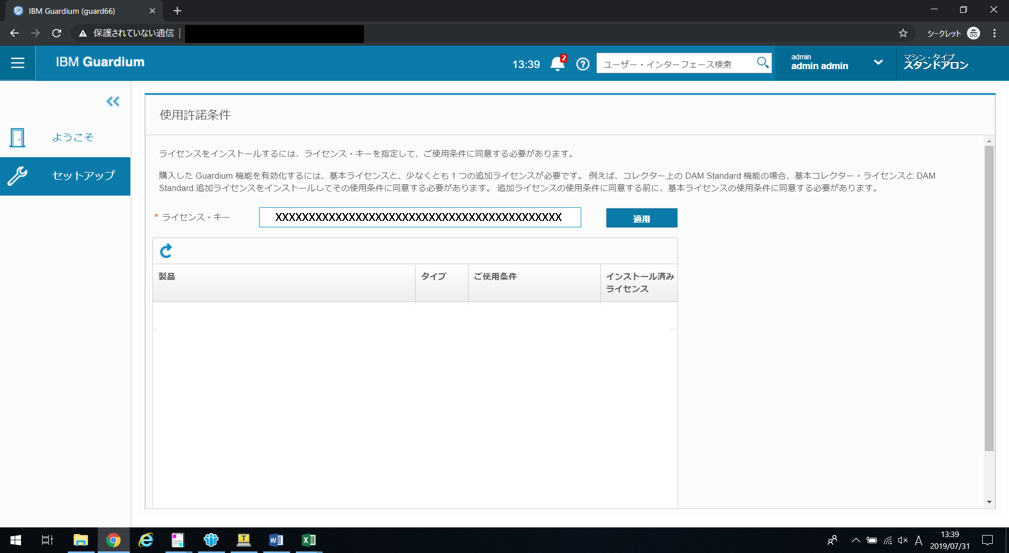
Task: Click the Task View taskbar icon
Action: coord(47,540)
